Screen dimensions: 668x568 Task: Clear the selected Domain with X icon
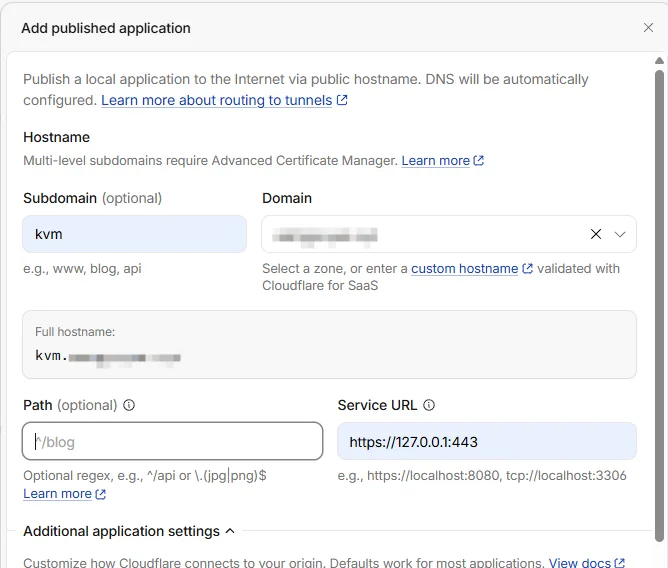596,234
